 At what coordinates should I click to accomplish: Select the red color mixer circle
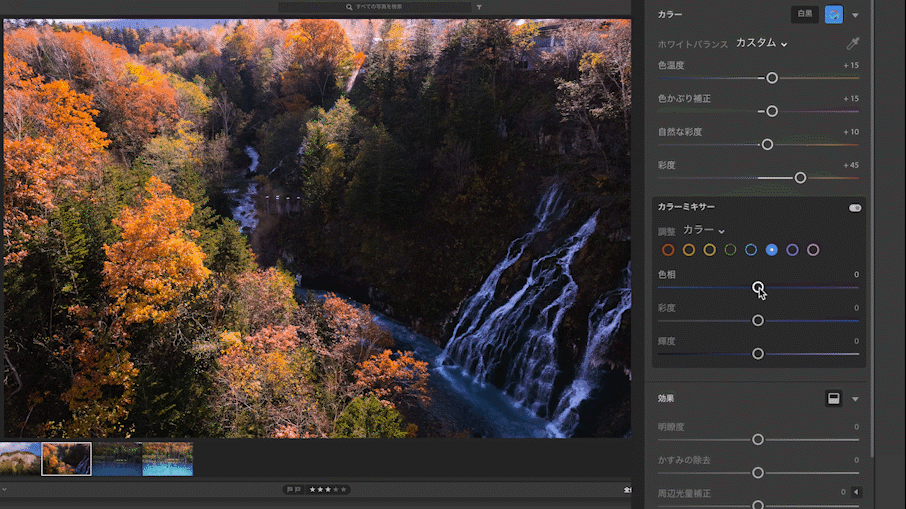click(x=668, y=250)
